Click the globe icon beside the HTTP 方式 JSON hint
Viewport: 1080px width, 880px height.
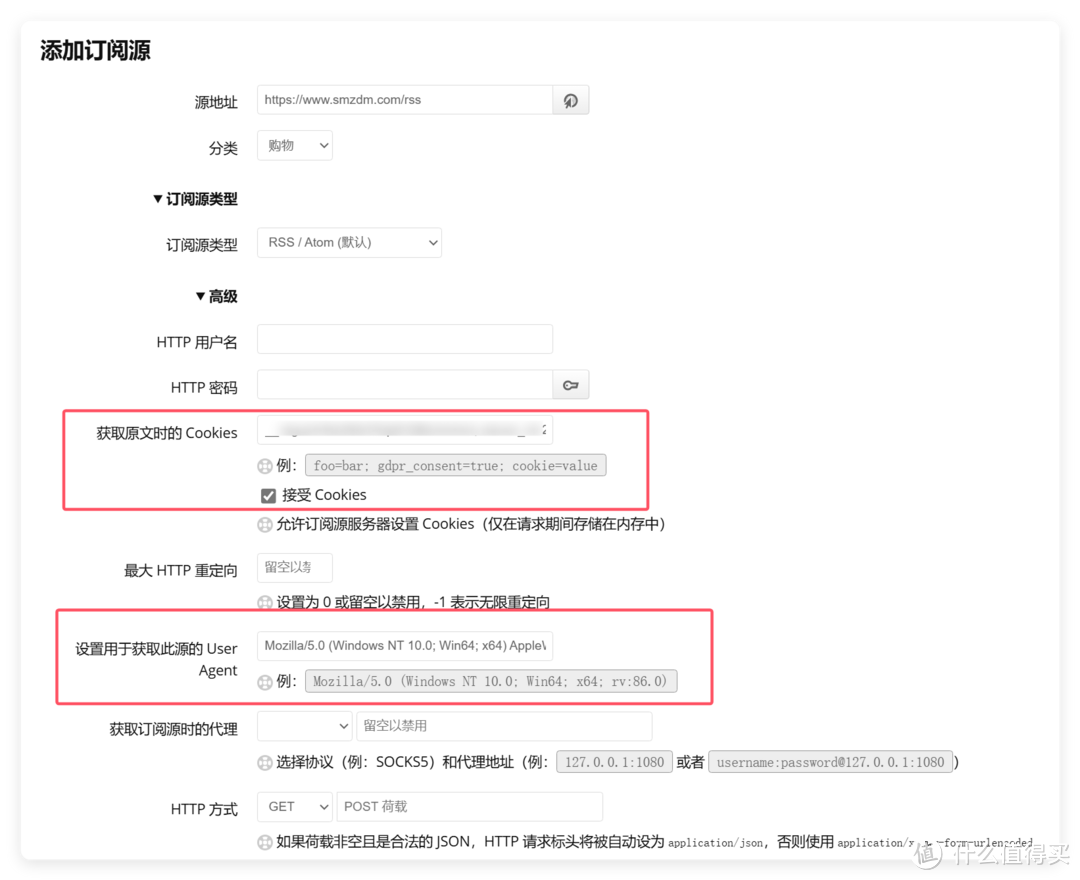coord(264,843)
